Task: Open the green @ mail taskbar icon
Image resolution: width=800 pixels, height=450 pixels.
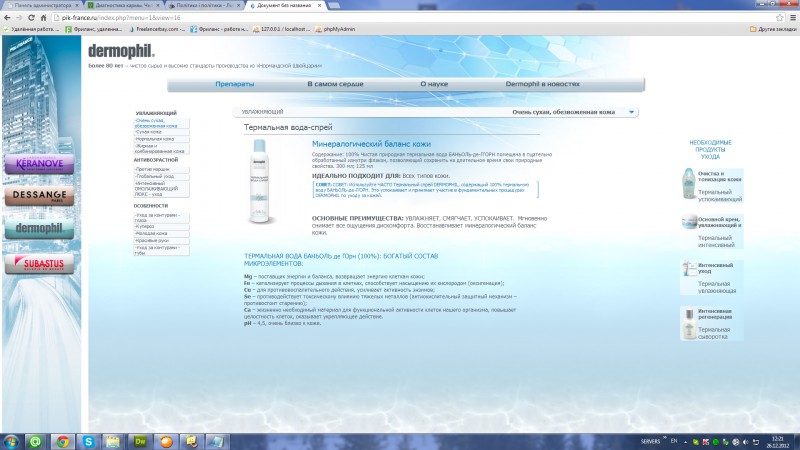Action: (35, 441)
